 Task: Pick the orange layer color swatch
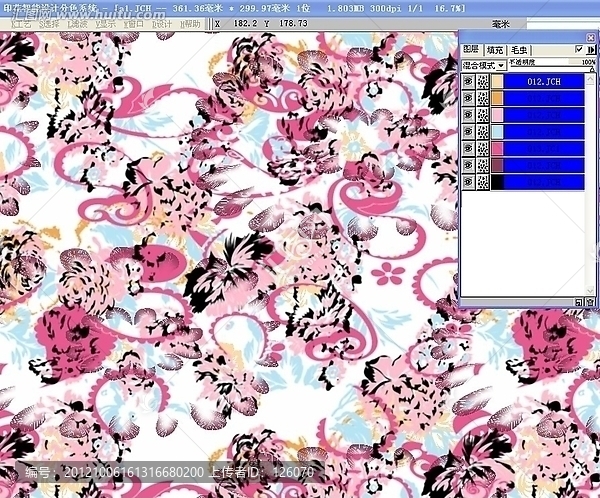pyautogui.click(x=497, y=98)
